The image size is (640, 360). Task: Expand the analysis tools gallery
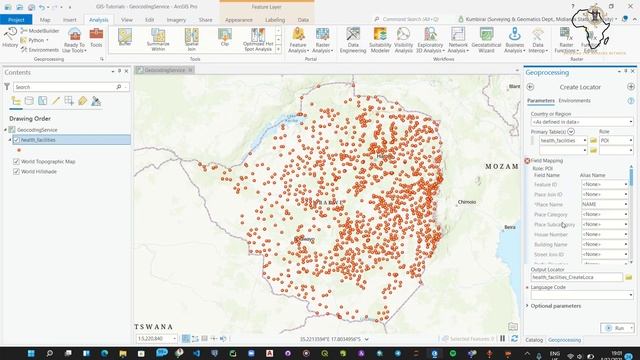[278, 49]
